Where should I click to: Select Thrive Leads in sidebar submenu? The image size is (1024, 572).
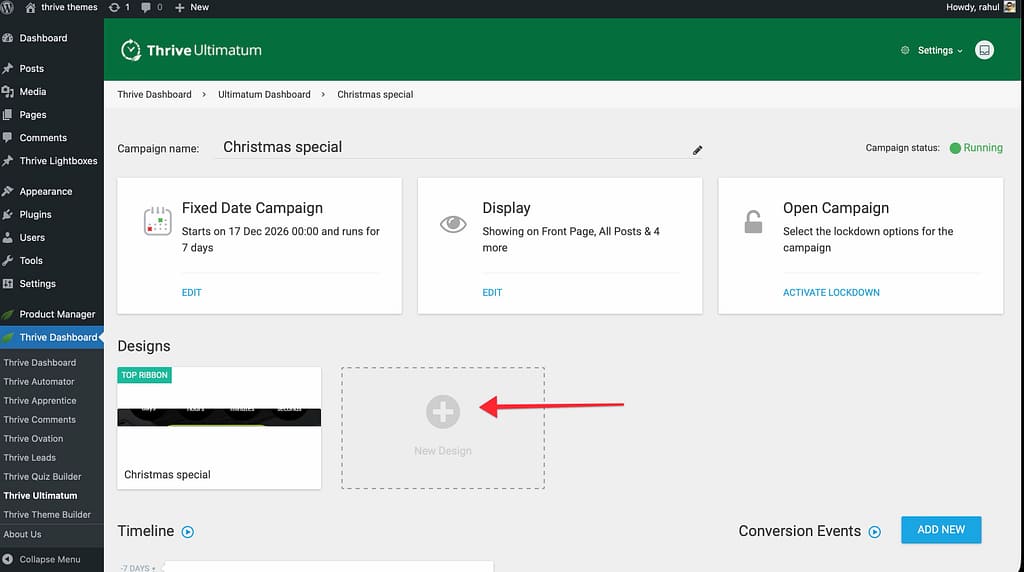pos(30,457)
